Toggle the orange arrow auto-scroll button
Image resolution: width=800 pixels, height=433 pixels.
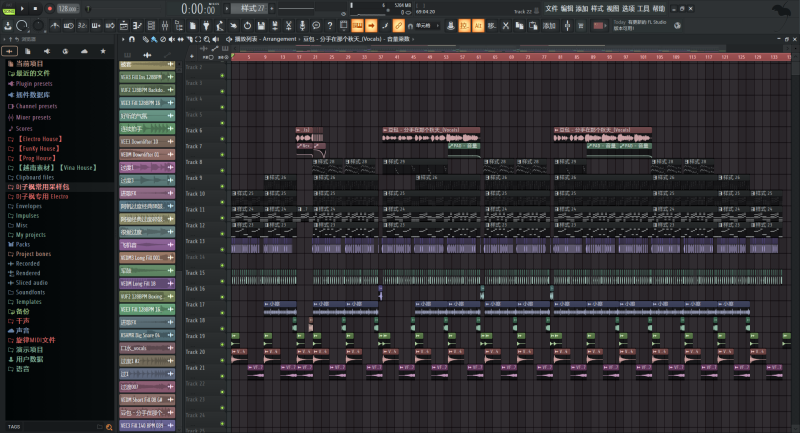tap(371, 25)
